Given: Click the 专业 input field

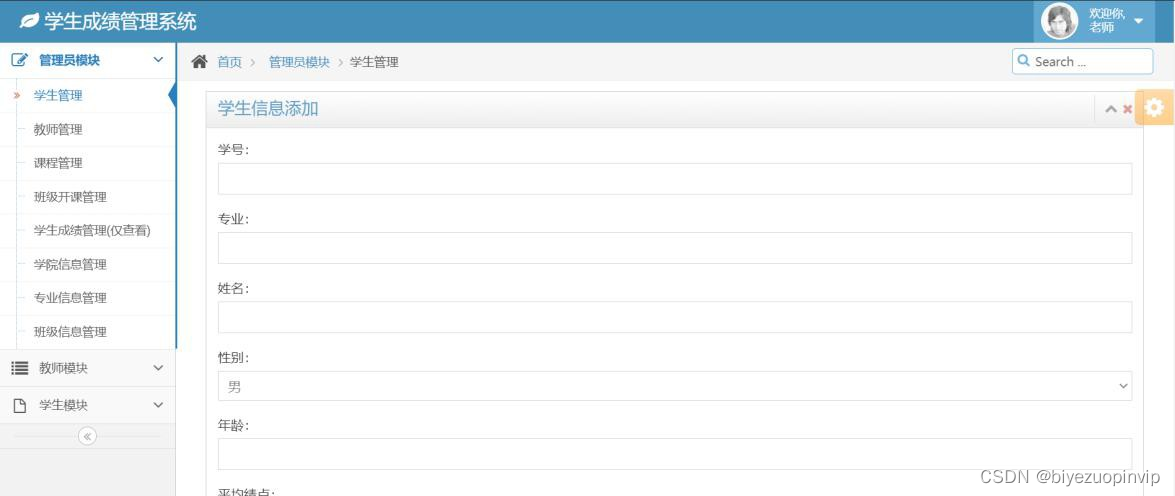Looking at the screenshot, I should tap(674, 248).
